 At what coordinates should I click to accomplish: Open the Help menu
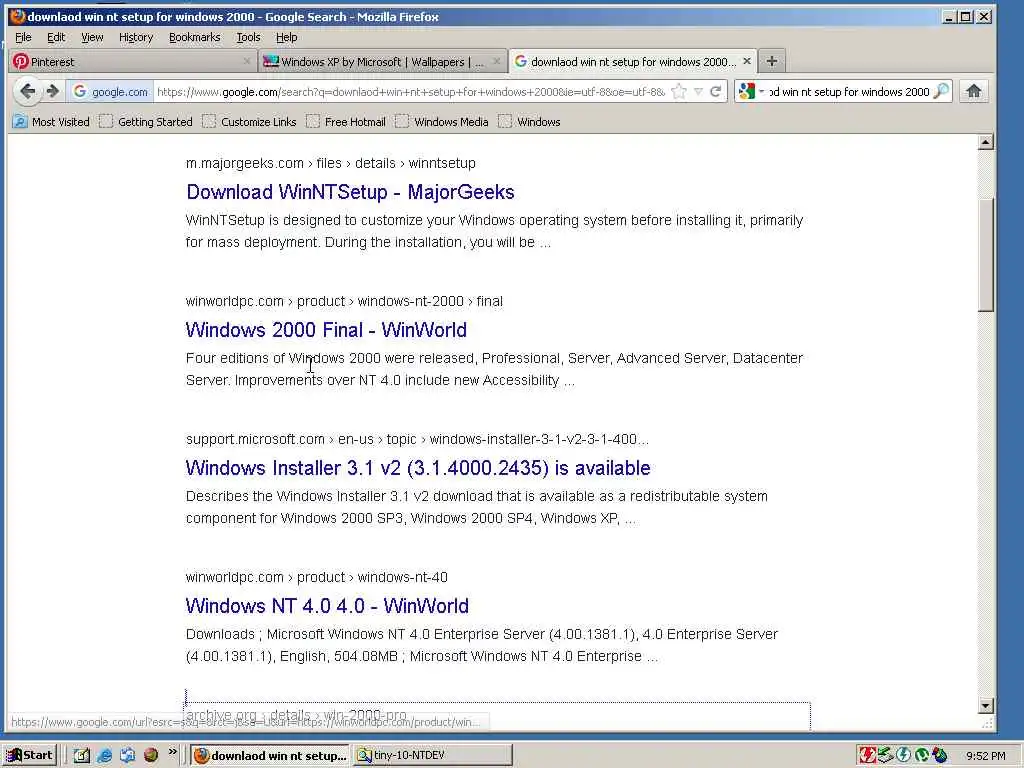tap(286, 37)
